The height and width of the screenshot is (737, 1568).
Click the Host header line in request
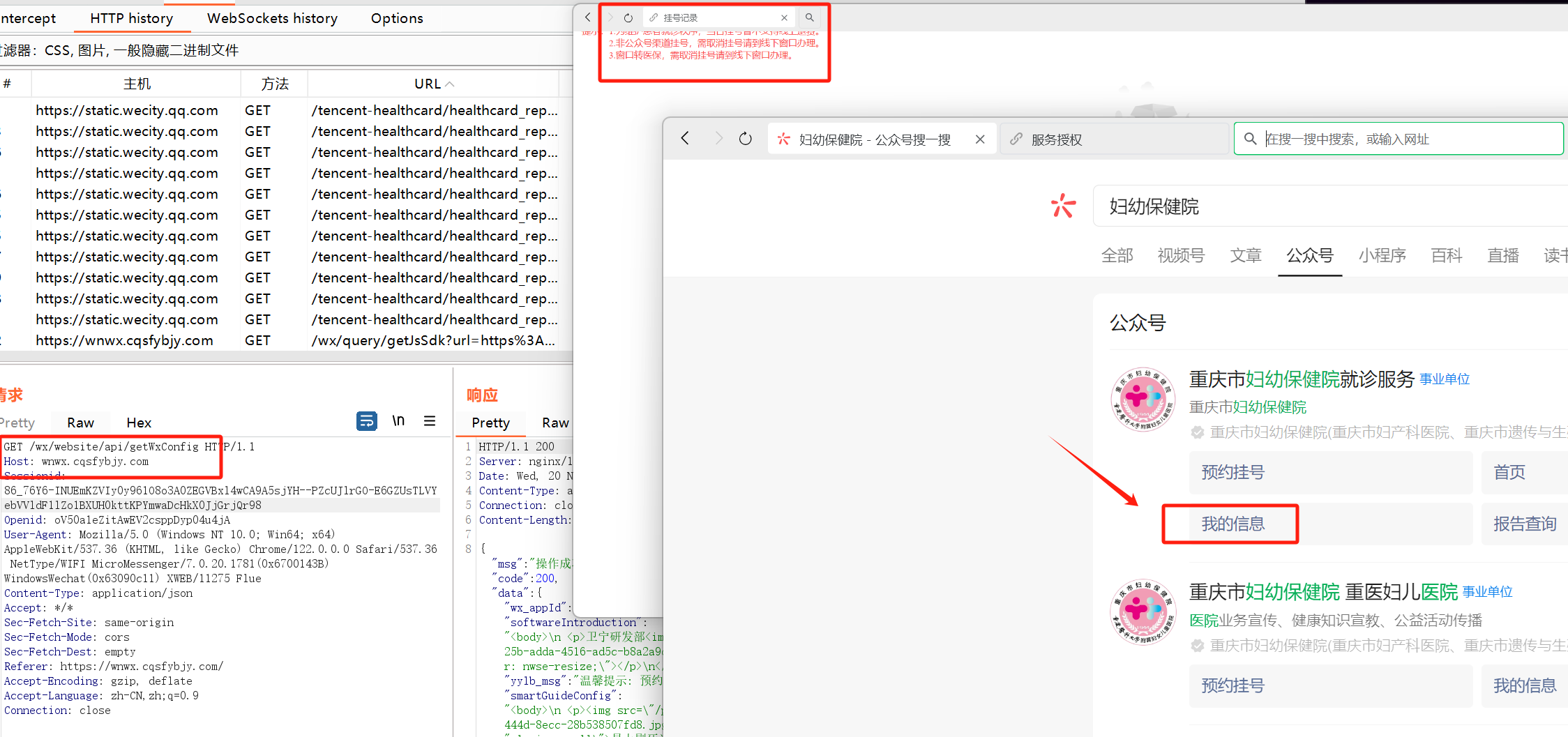point(77,462)
